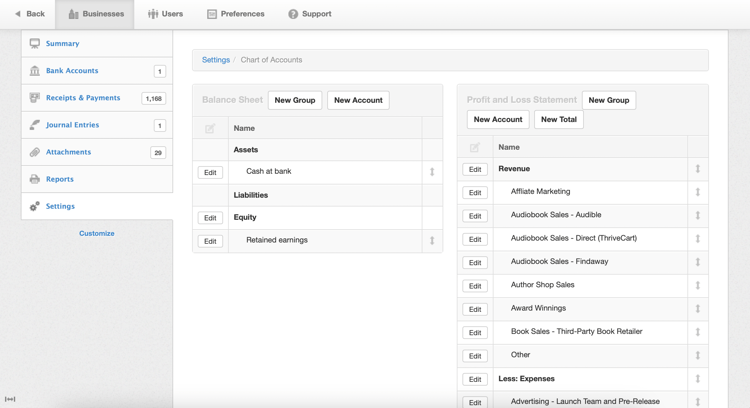The image size is (750, 408).
Task: Click the Bank Accounts building icon
Action: [35, 71]
